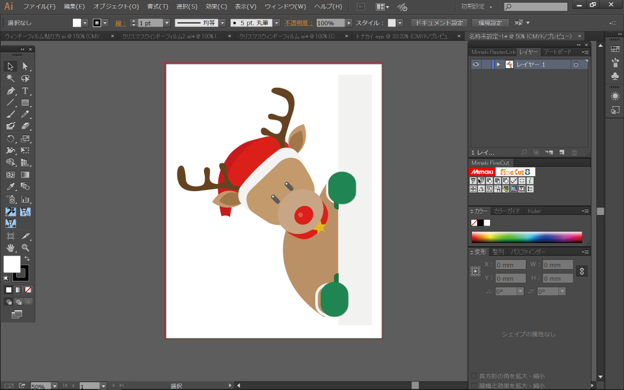
Task: Open stroke weight 1 pt dropdown
Action: pos(167,23)
